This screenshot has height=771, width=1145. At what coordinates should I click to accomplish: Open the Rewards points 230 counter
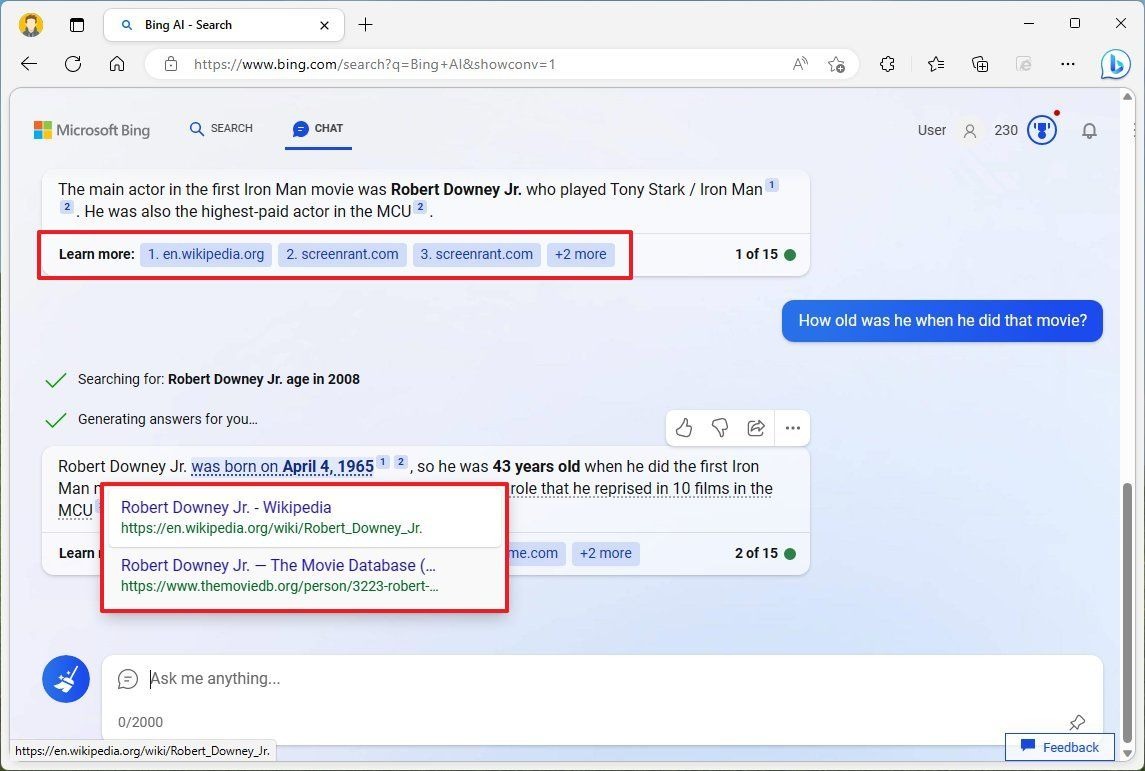tap(1006, 130)
